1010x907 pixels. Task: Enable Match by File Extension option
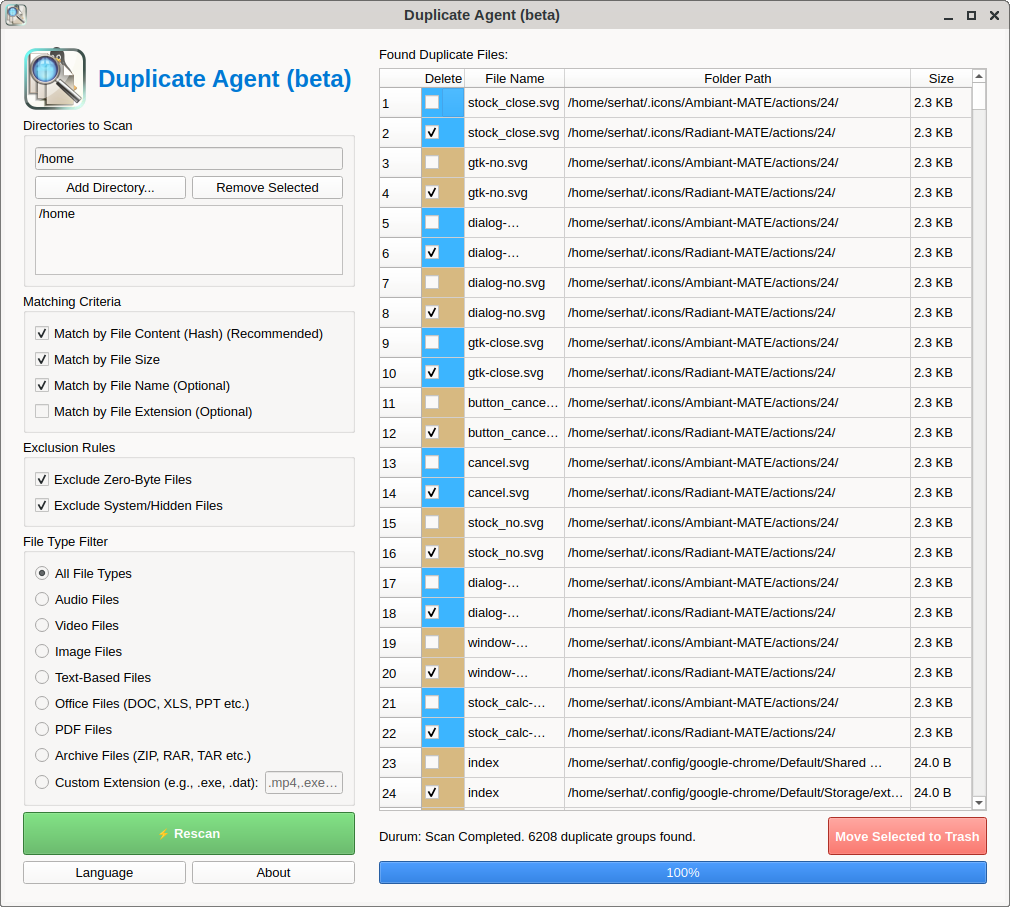[42, 412]
